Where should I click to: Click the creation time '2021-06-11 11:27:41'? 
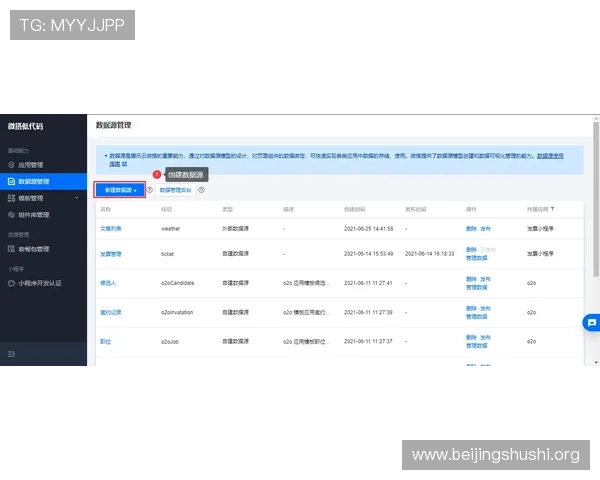368,283
